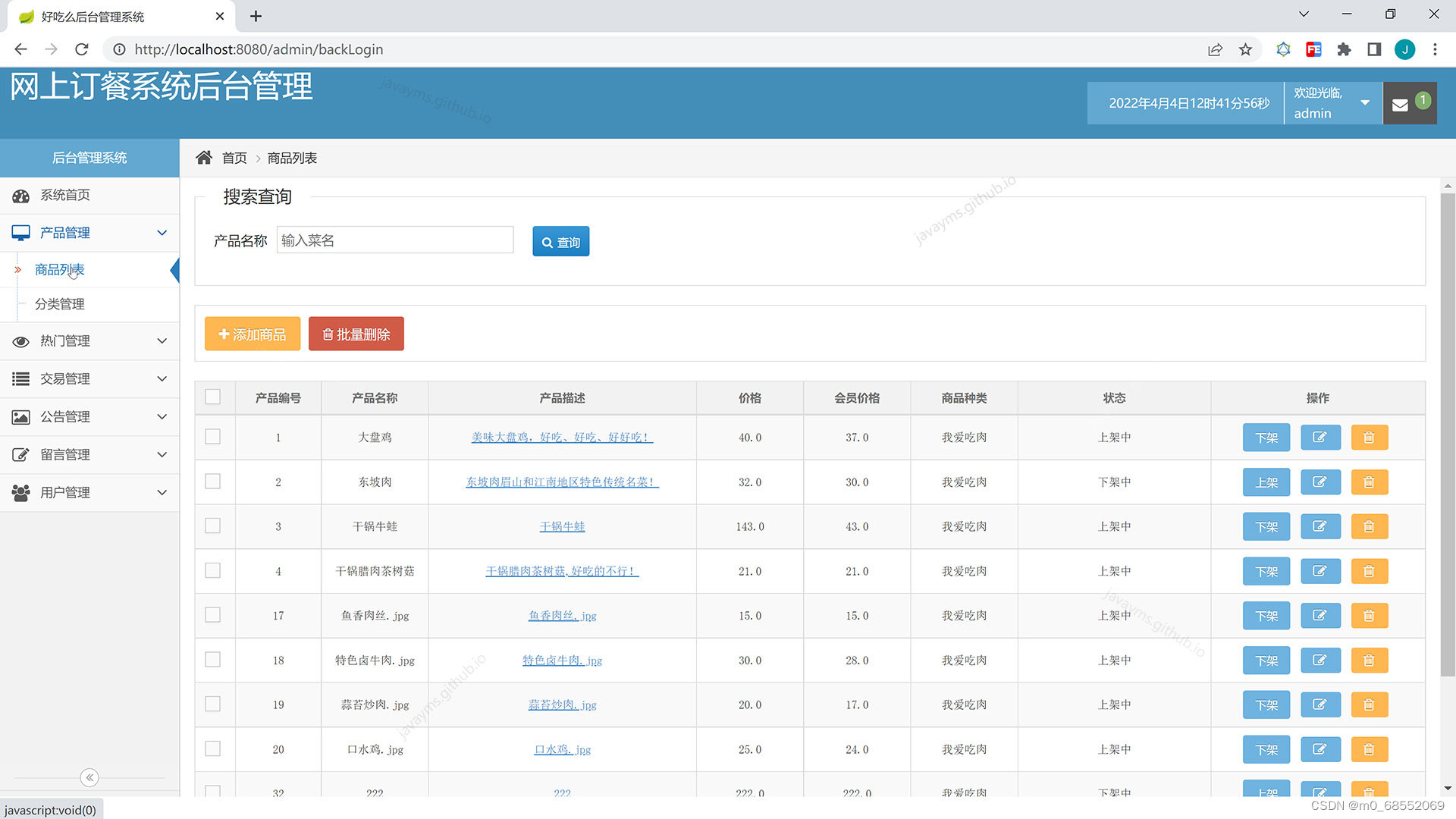Image resolution: width=1456 pixels, height=819 pixels.
Task: Toggle select-all checkbox in table header
Action: tap(213, 397)
